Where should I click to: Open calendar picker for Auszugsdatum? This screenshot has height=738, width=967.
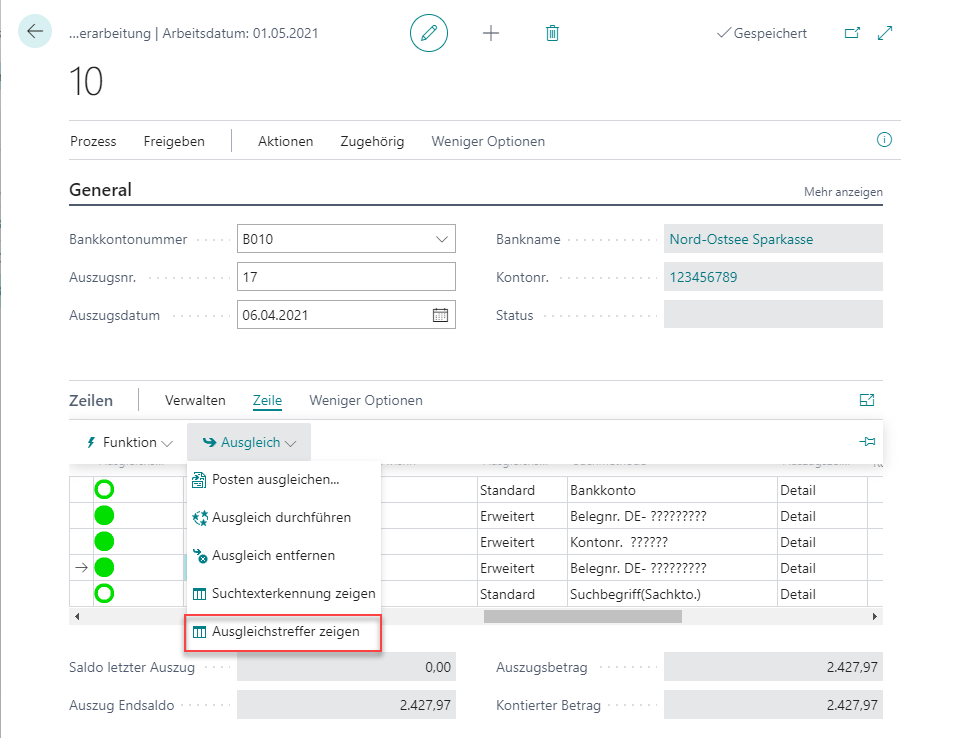[440, 315]
